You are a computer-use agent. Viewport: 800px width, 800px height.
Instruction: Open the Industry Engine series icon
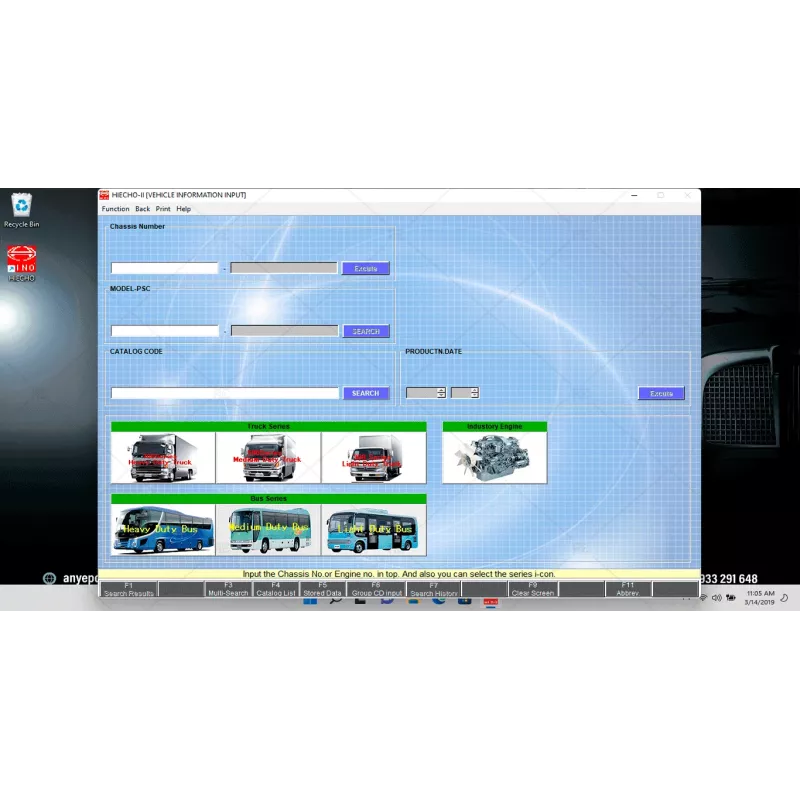click(x=495, y=457)
